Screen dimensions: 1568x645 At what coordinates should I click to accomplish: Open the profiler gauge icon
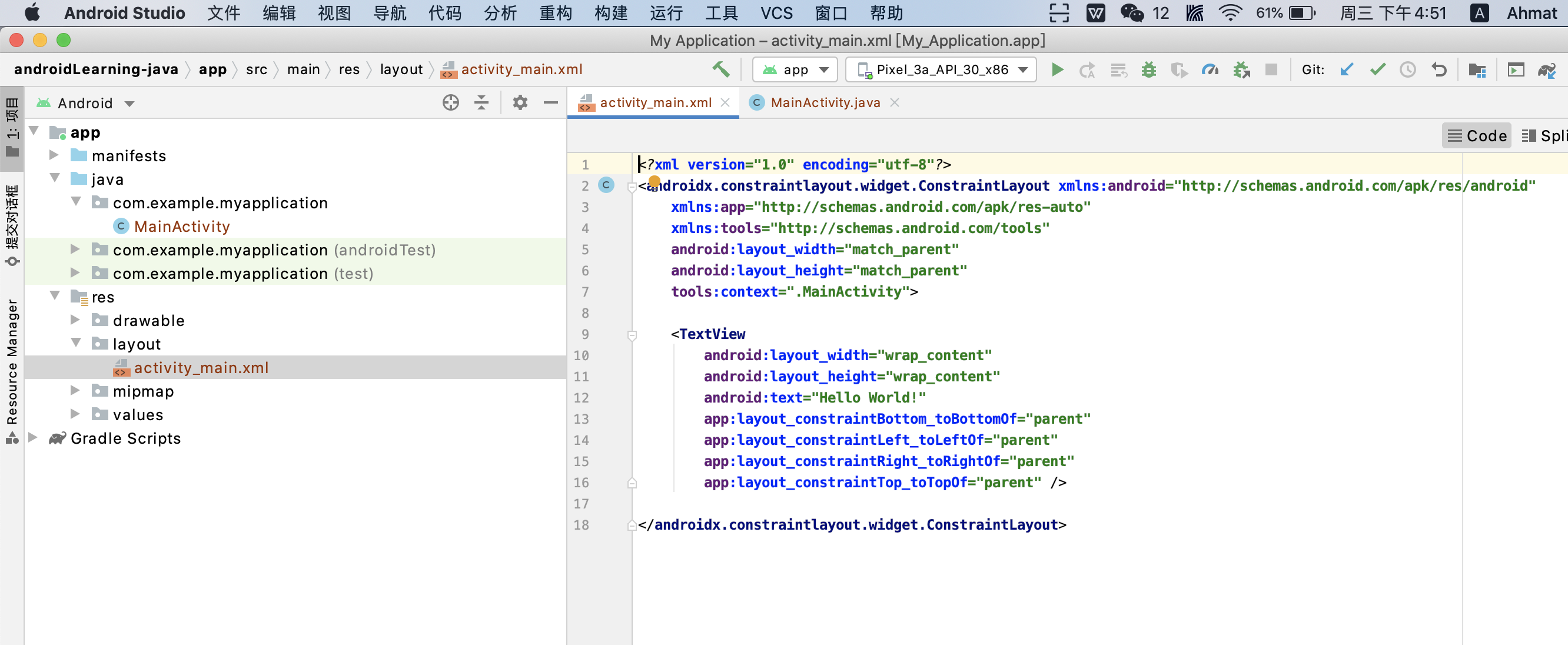click(1210, 69)
